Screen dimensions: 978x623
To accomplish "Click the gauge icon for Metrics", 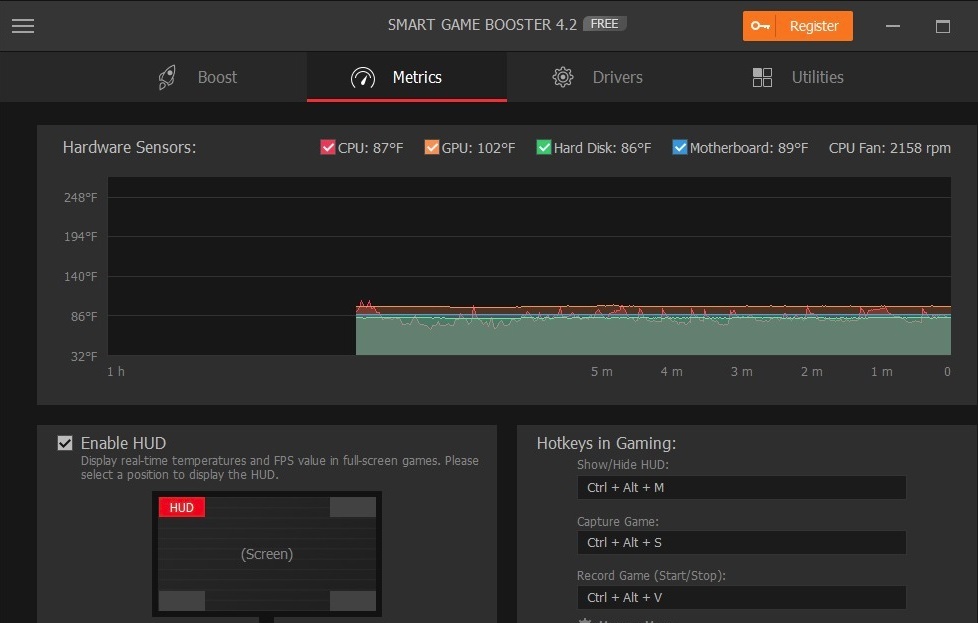I will [363, 78].
